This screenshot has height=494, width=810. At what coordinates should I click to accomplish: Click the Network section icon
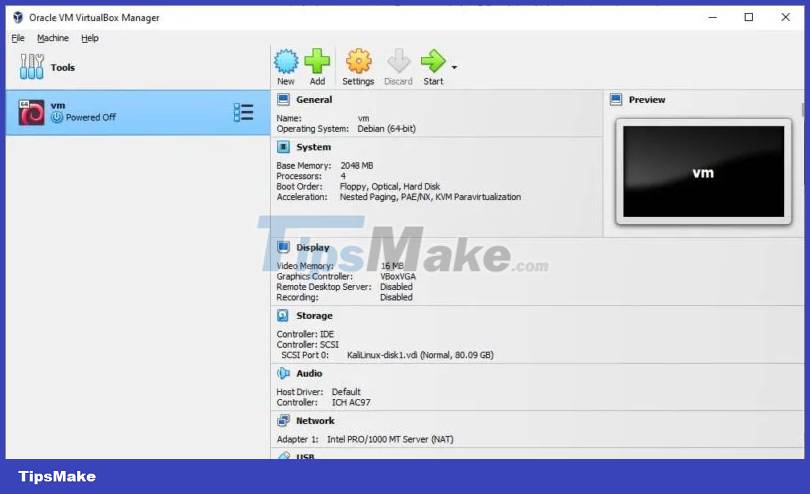point(283,421)
